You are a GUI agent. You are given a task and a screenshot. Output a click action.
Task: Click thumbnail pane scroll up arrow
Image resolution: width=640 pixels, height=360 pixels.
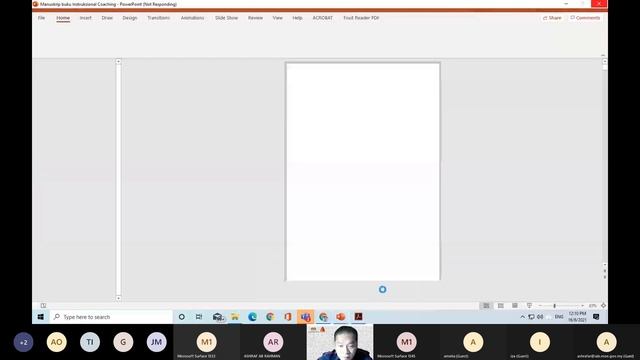click(x=118, y=62)
